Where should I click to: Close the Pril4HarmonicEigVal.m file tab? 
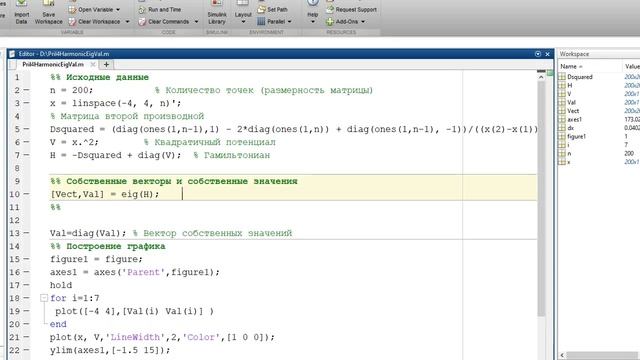tap(93, 64)
